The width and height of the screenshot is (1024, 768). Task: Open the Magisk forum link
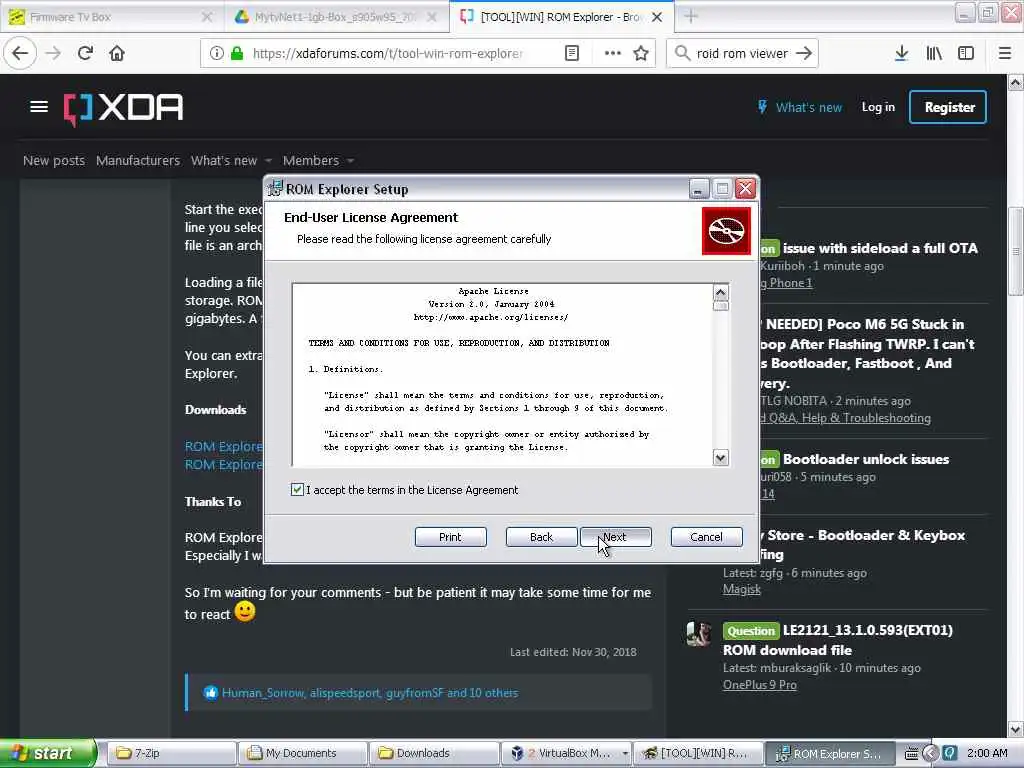click(x=742, y=589)
